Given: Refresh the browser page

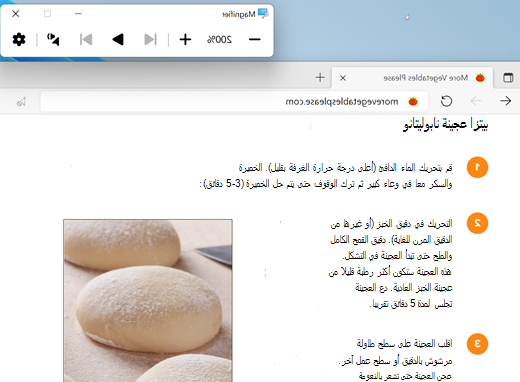Looking at the screenshot, I should [446, 101].
